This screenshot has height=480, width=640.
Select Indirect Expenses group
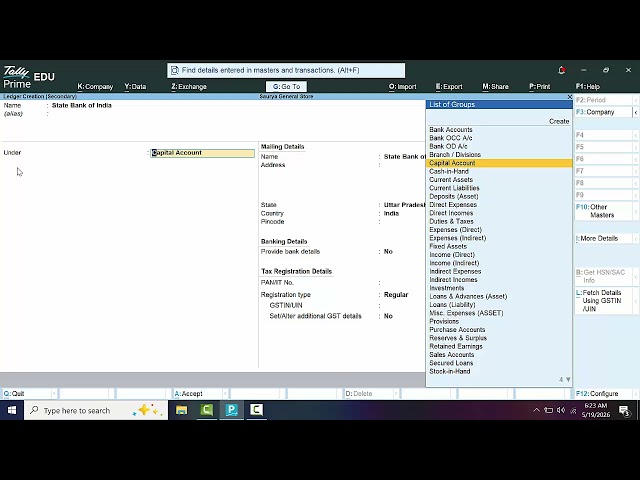pyautogui.click(x=499, y=271)
